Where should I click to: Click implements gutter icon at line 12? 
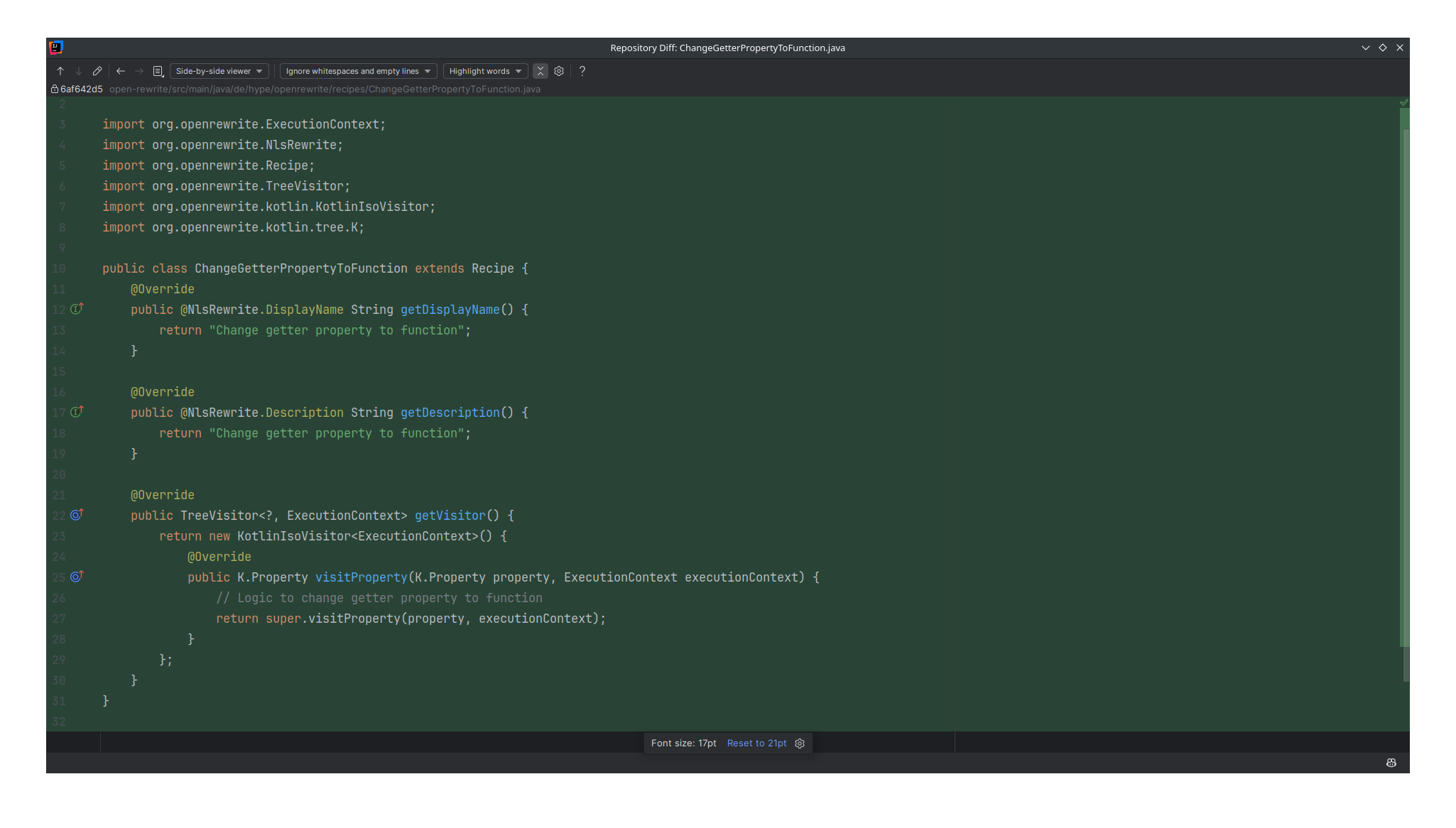coord(77,309)
